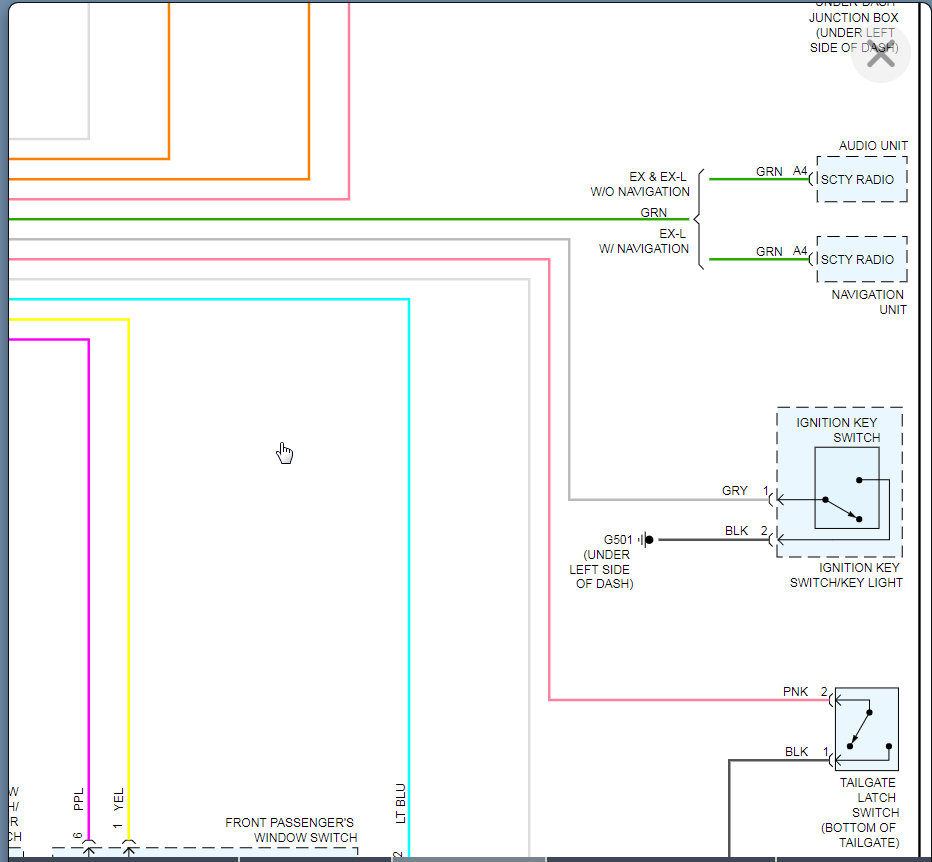Click the BLK wire connected to G501
The width and height of the screenshot is (932, 862).
tap(700, 539)
